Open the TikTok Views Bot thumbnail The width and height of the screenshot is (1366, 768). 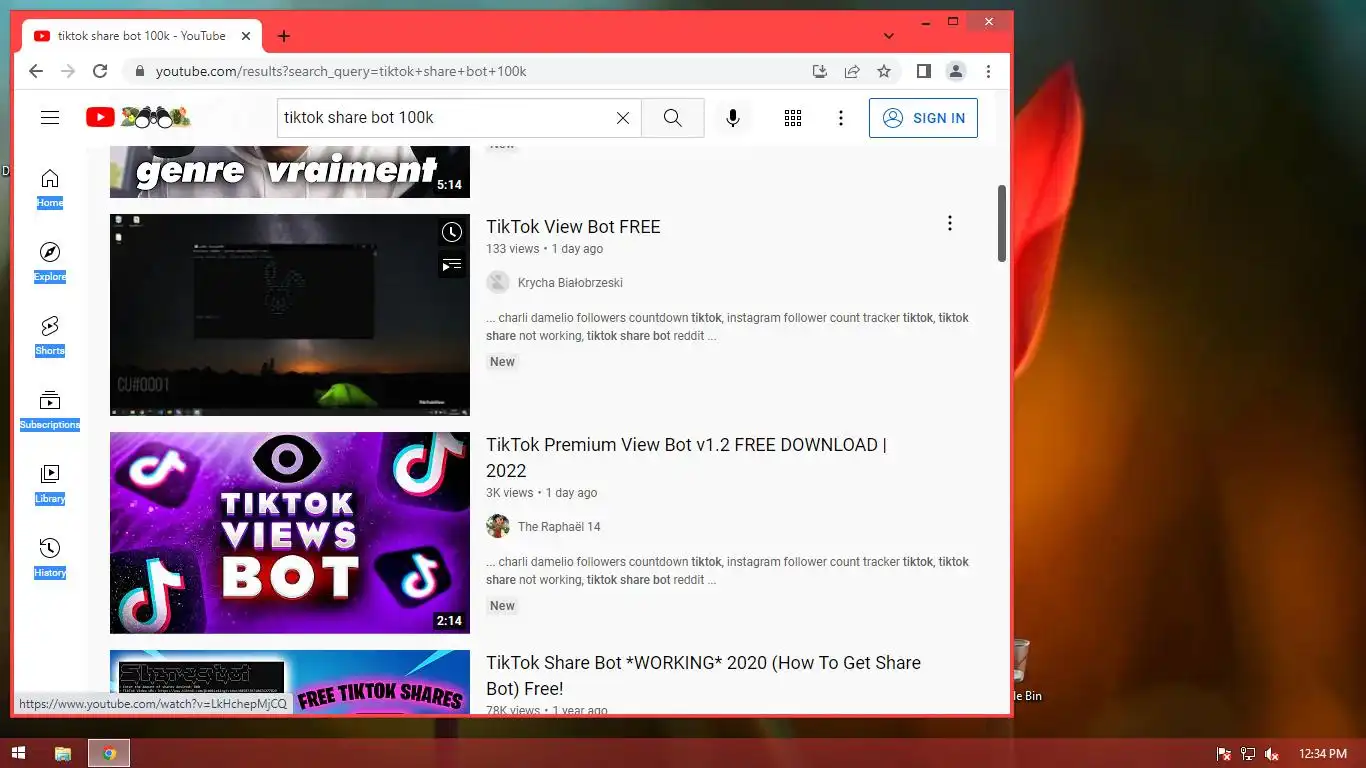point(290,533)
